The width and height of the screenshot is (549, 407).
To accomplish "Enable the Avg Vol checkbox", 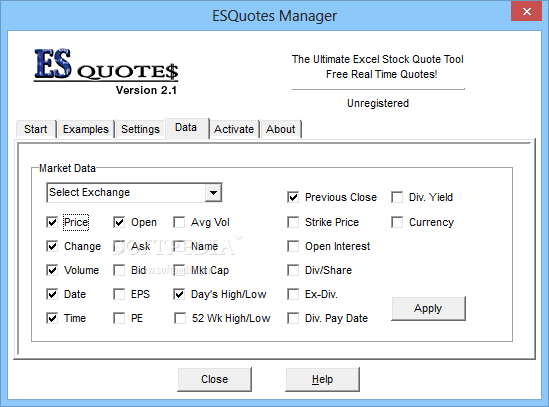I will [x=179, y=222].
